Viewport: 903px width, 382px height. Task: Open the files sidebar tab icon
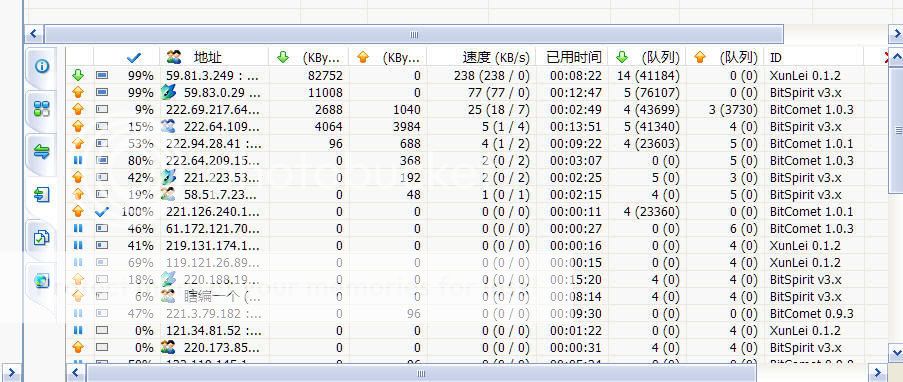tap(41, 237)
